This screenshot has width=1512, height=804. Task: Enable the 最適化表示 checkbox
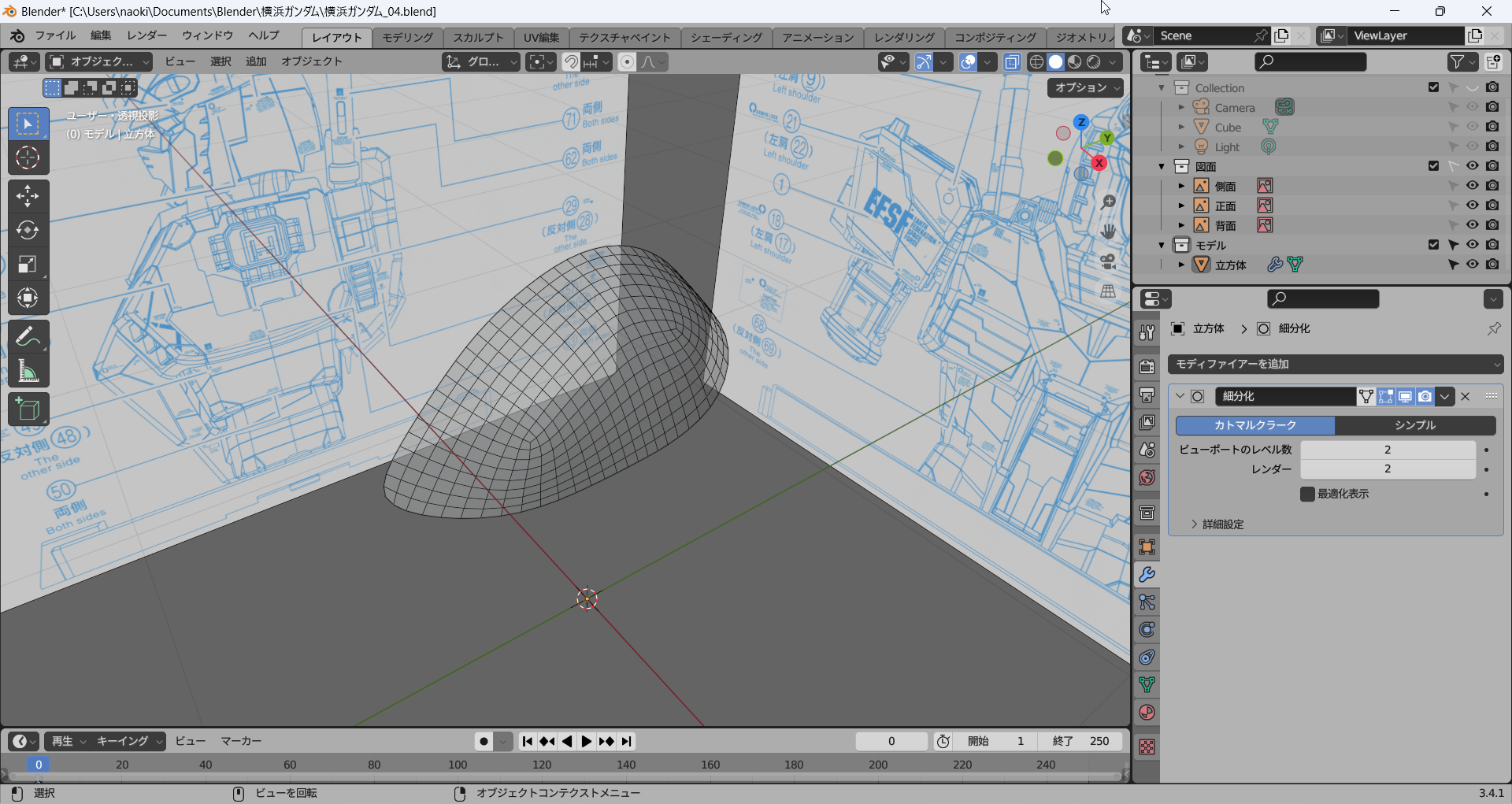(1307, 494)
